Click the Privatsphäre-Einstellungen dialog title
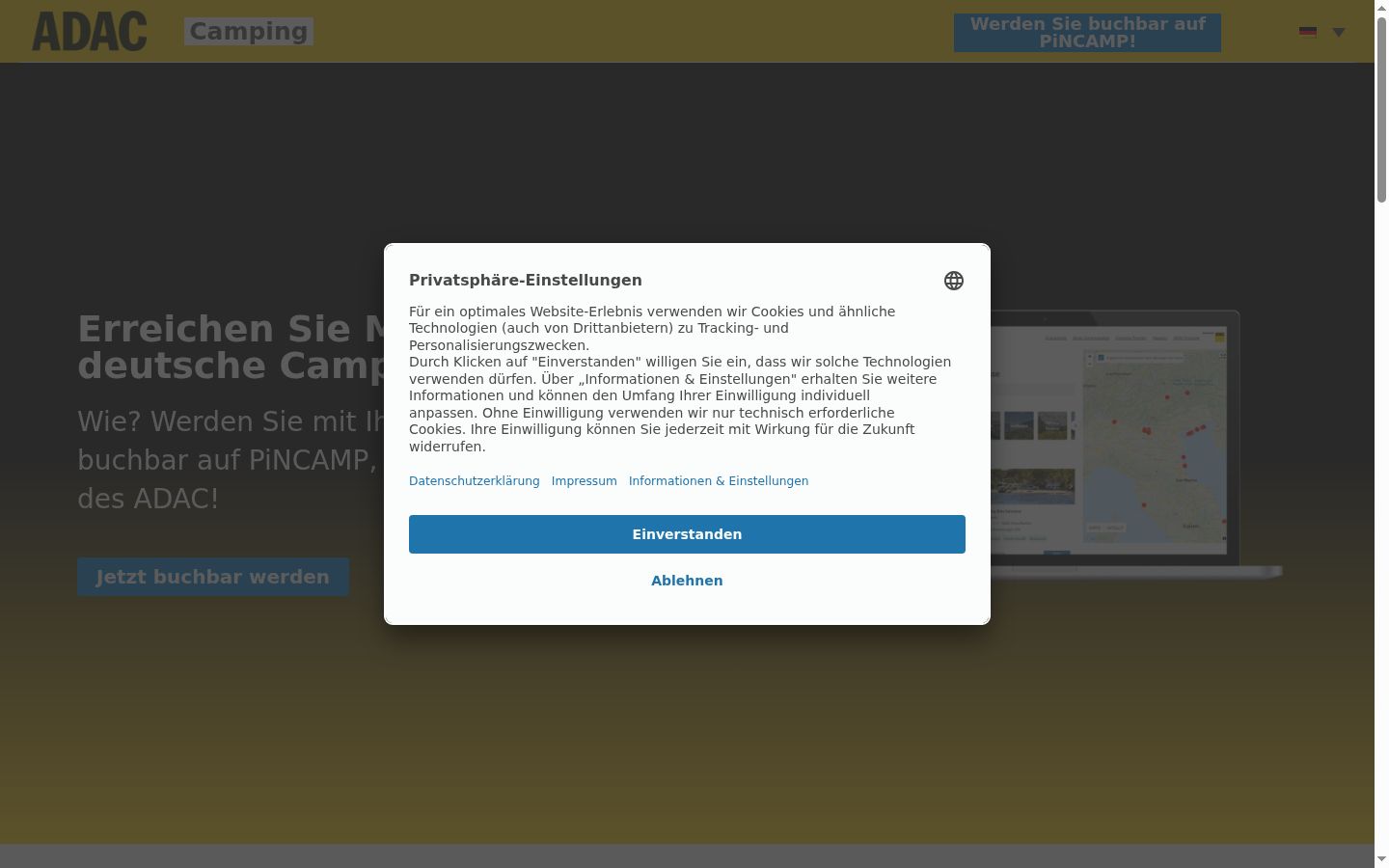The height and width of the screenshot is (868, 1389). [x=526, y=281]
